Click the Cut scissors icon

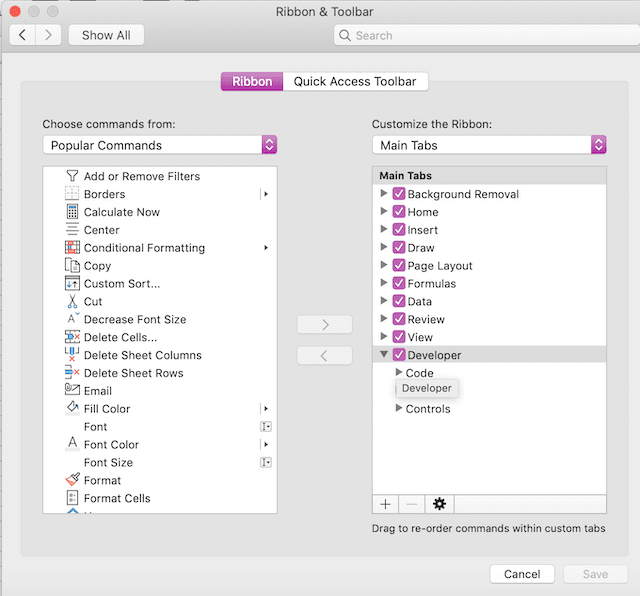[72, 301]
